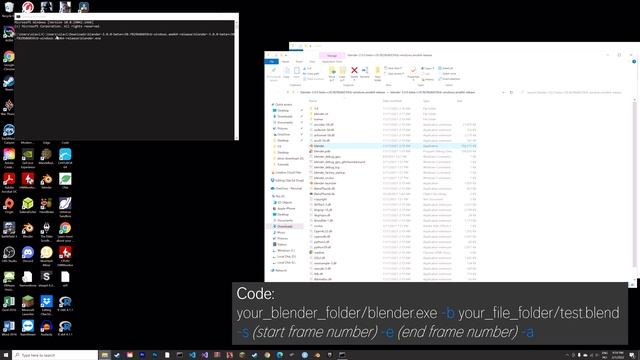Open the Open dropdown in ribbon
The width and height of the screenshot is (640, 360).
[x=427, y=68]
